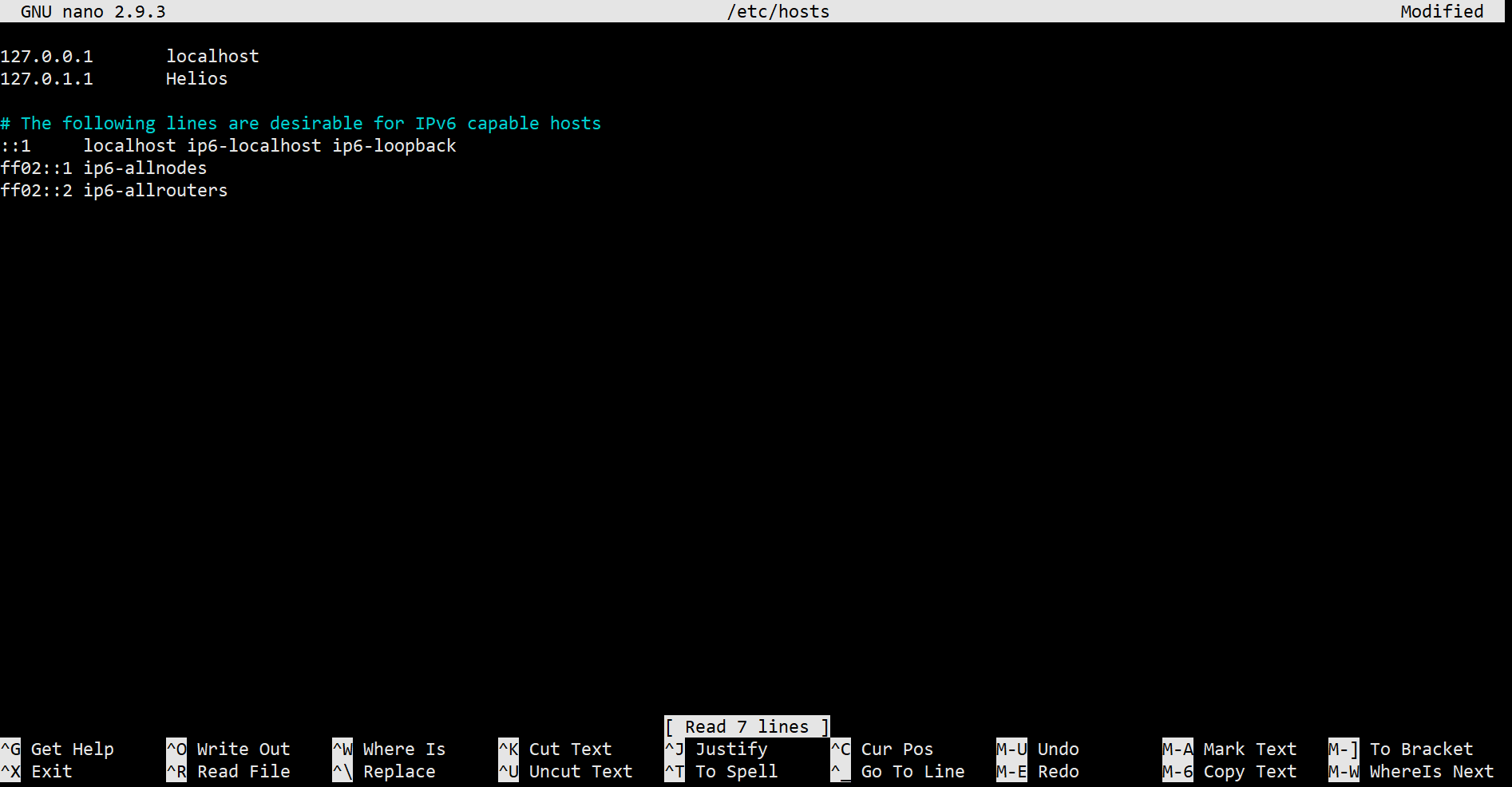Click the ^X Exit shortcut
The width and height of the screenshot is (1512, 787).
(x=38, y=772)
